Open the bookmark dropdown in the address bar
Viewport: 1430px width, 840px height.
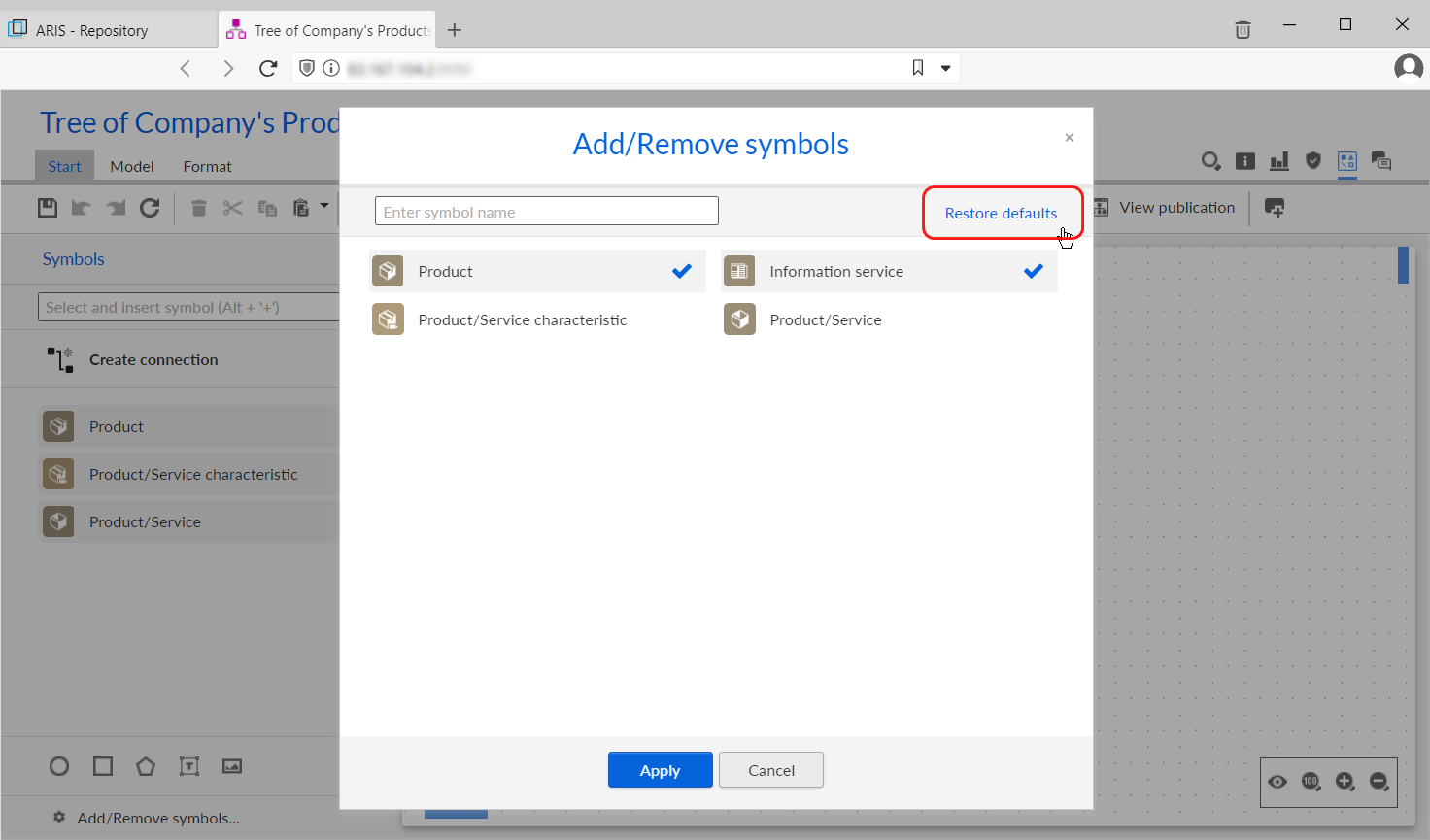944,67
